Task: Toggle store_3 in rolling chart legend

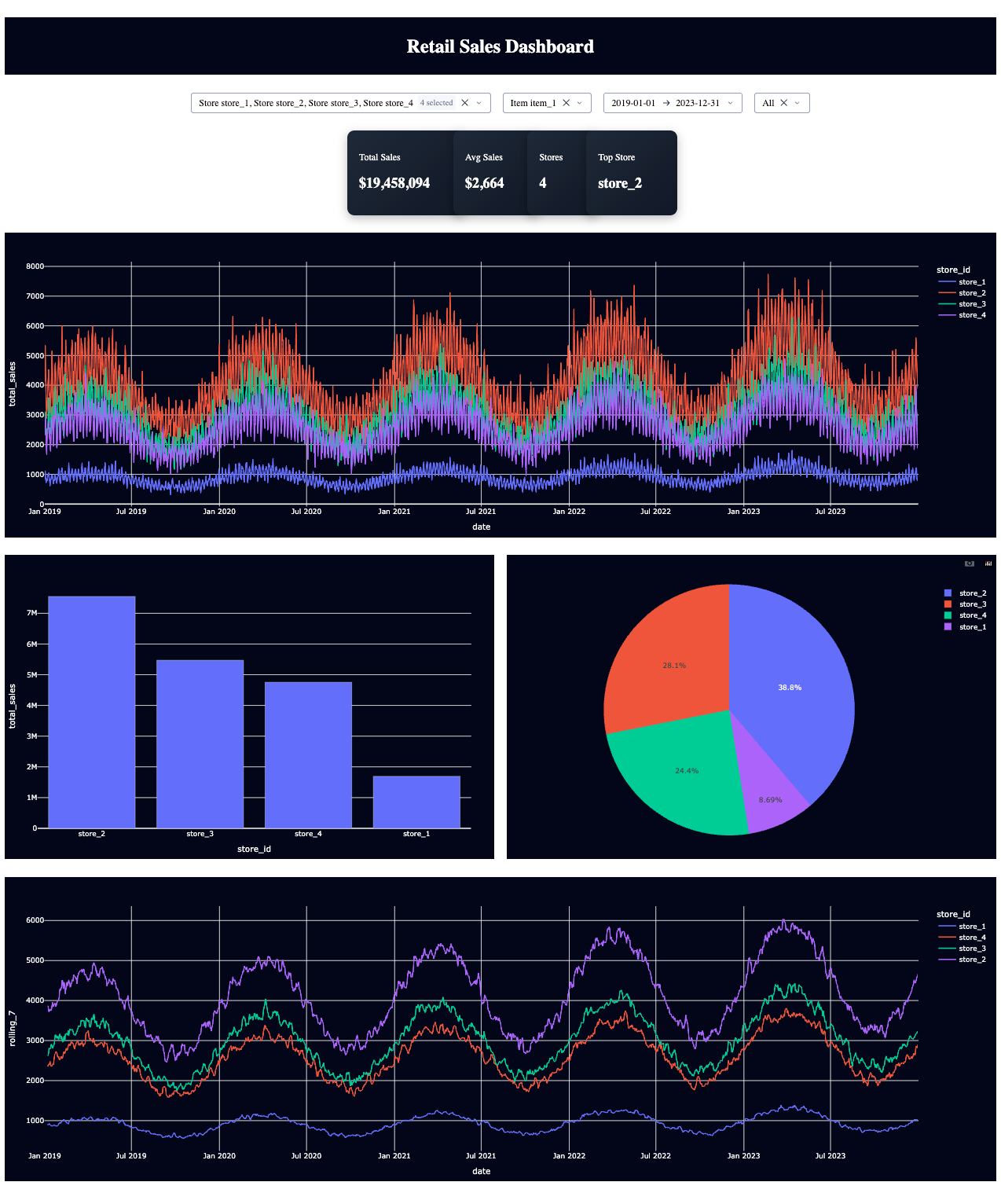Action: click(x=962, y=949)
